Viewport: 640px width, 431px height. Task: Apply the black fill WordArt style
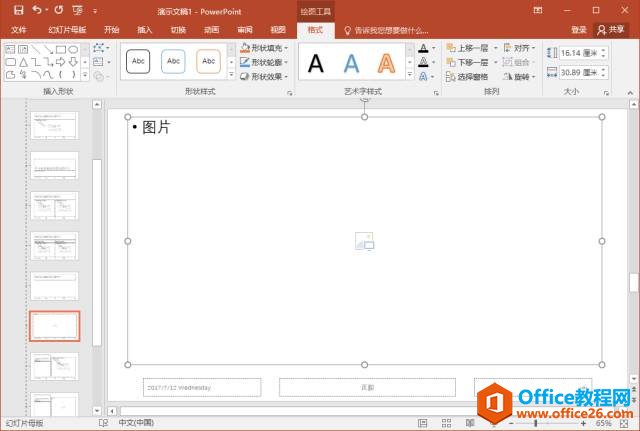click(x=316, y=63)
